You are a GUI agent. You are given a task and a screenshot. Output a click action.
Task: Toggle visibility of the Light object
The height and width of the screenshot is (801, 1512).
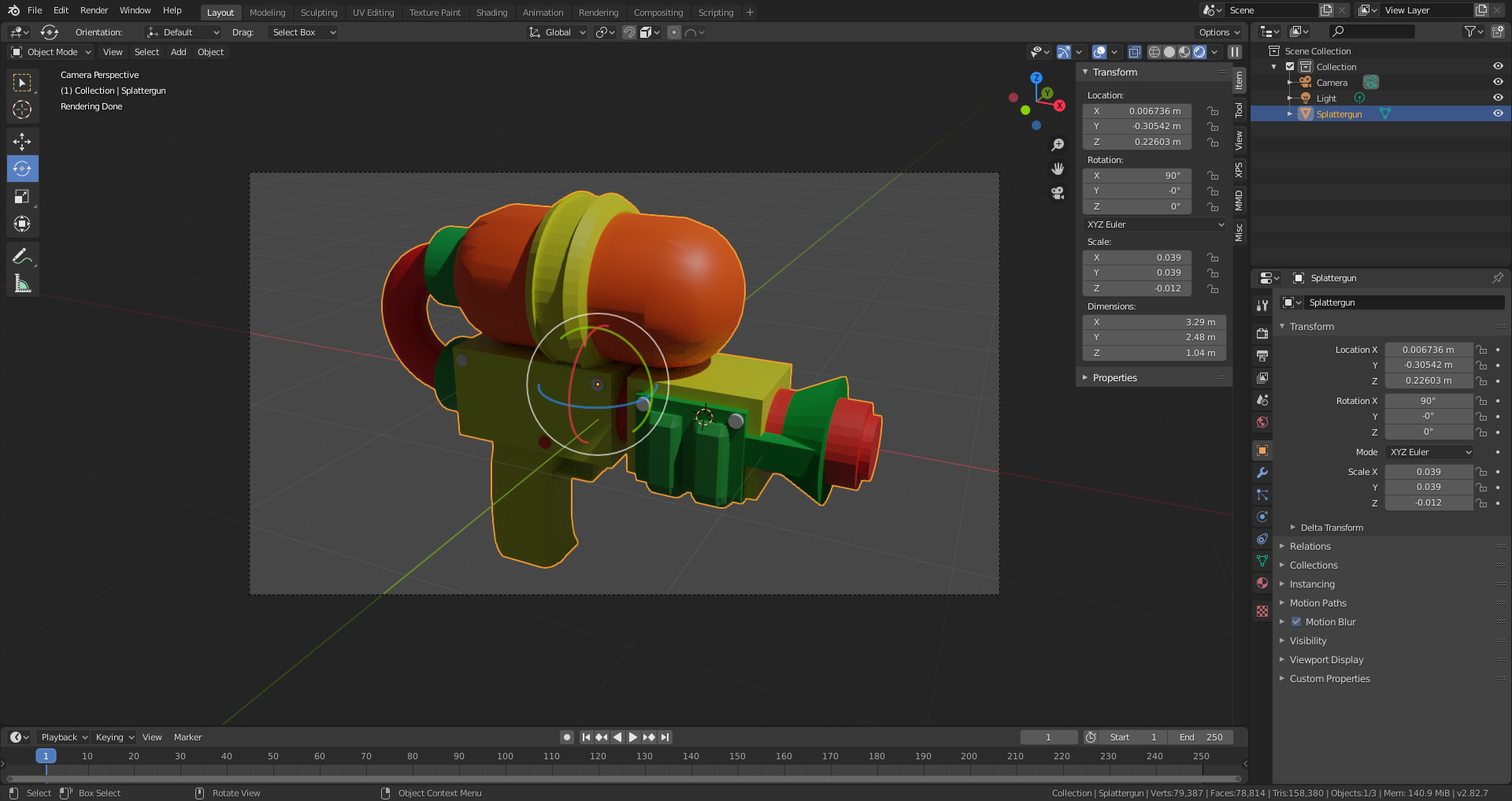tap(1498, 98)
